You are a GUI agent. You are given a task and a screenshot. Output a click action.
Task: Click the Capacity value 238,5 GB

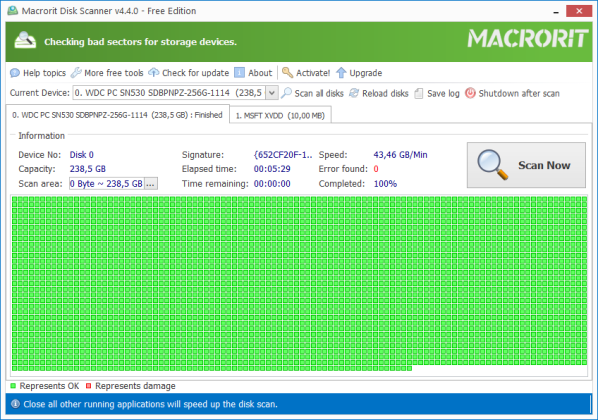[87, 169]
